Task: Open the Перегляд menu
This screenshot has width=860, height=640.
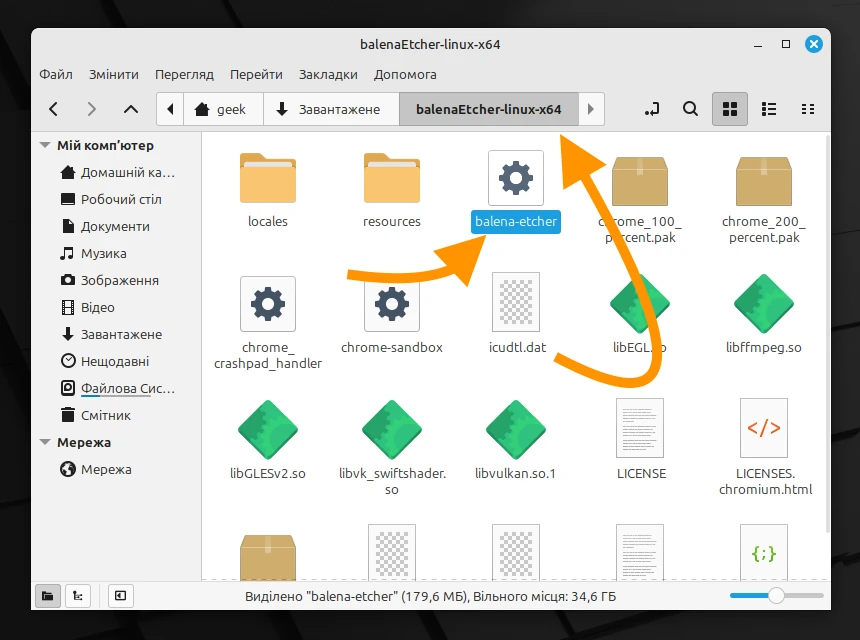Action: (184, 74)
